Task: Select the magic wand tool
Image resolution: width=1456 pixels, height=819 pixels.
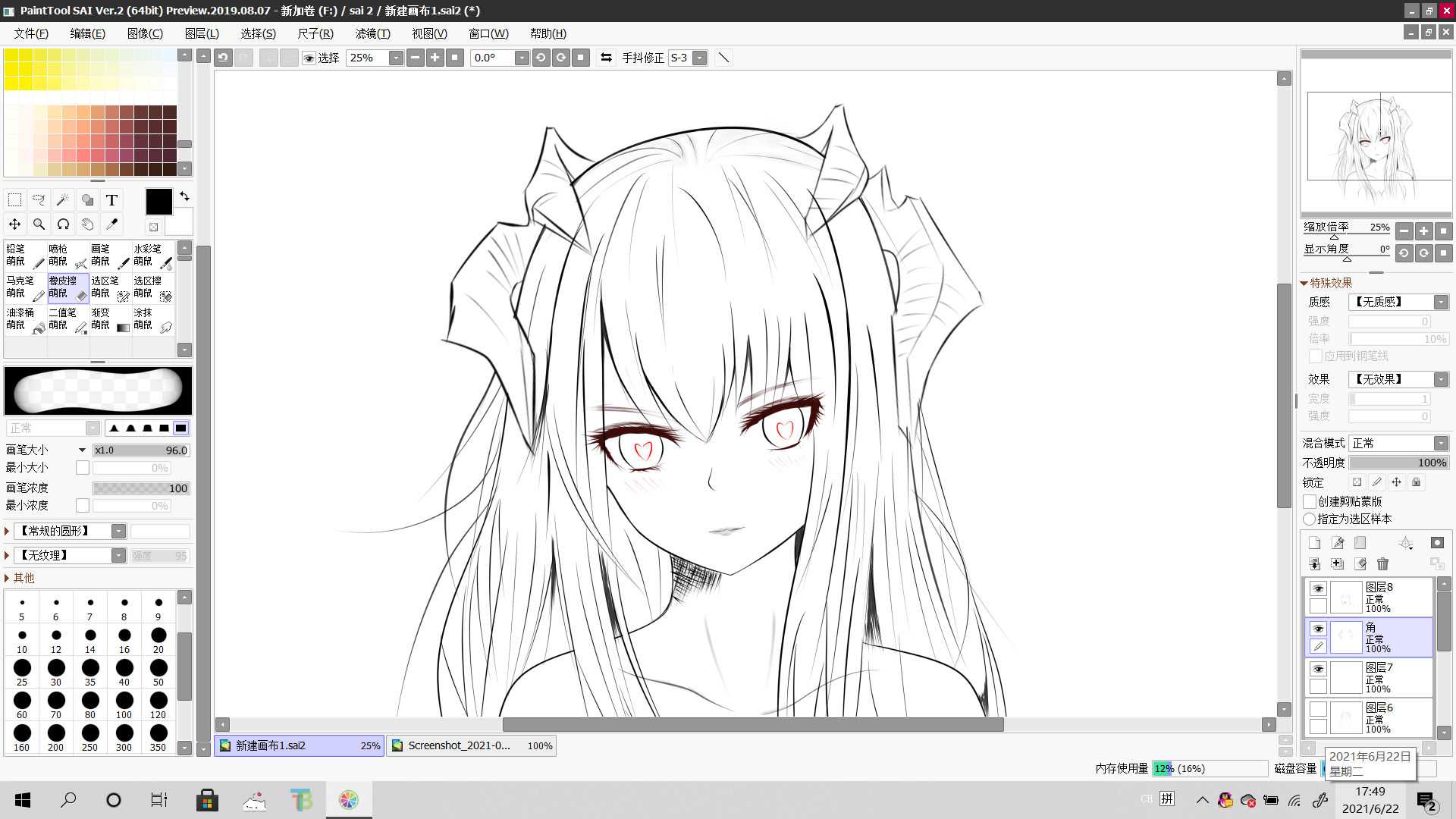Action: tap(63, 200)
